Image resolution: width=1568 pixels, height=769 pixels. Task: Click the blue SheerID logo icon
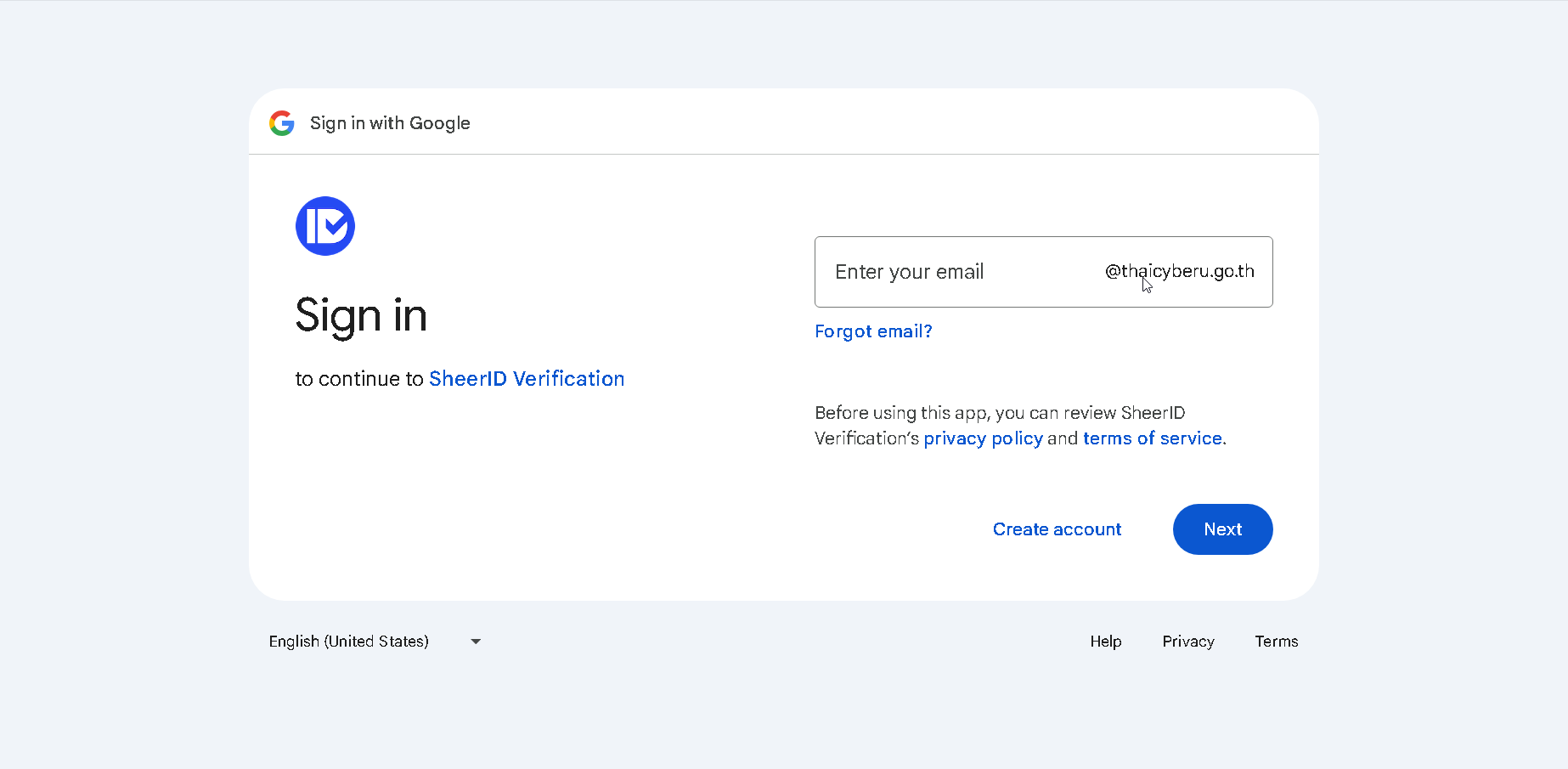(x=325, y=226)
